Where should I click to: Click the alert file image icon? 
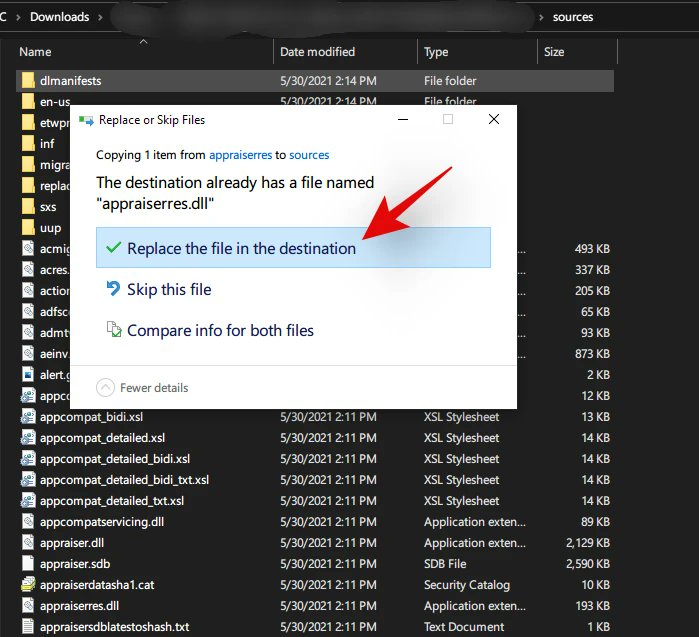pyautogui.click(x=28, y=374)
